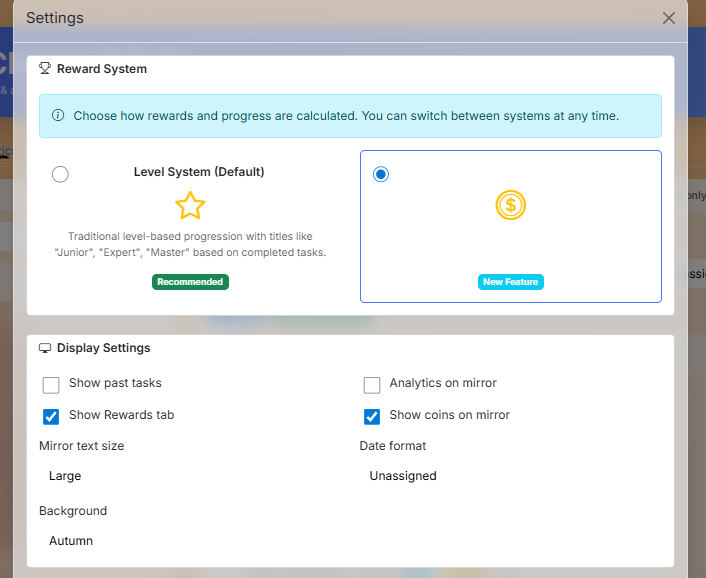The height and width of the screenshot is (578, 706).
Task: Enable the Show past tasks checkbox
Action: [51, 384]
